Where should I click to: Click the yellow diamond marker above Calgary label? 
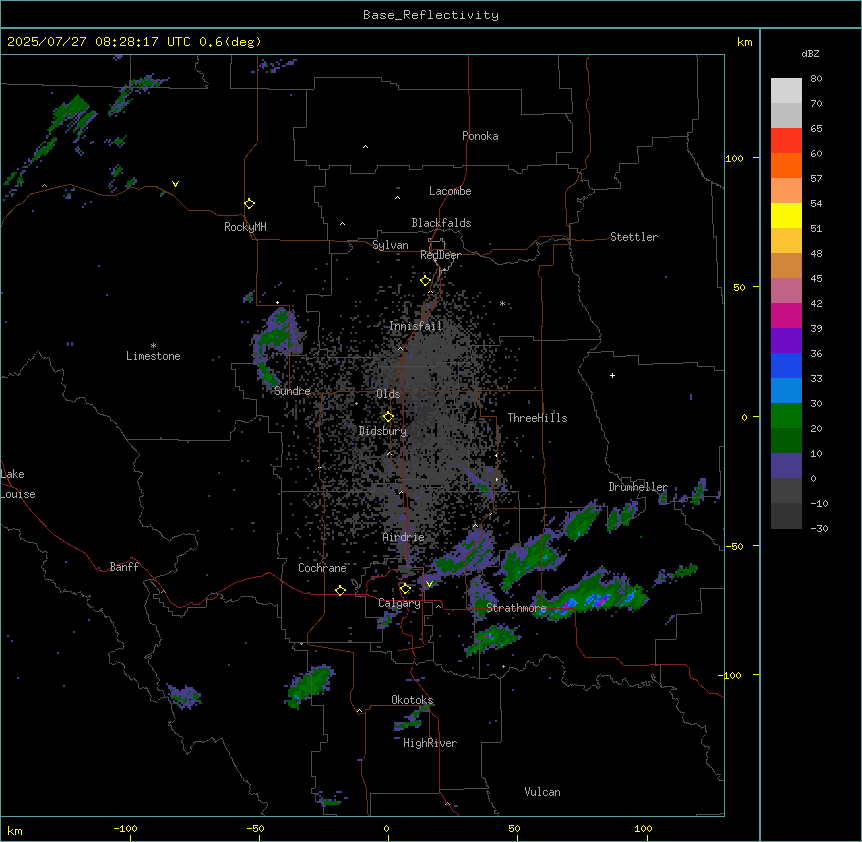click(x=405, y=589)
